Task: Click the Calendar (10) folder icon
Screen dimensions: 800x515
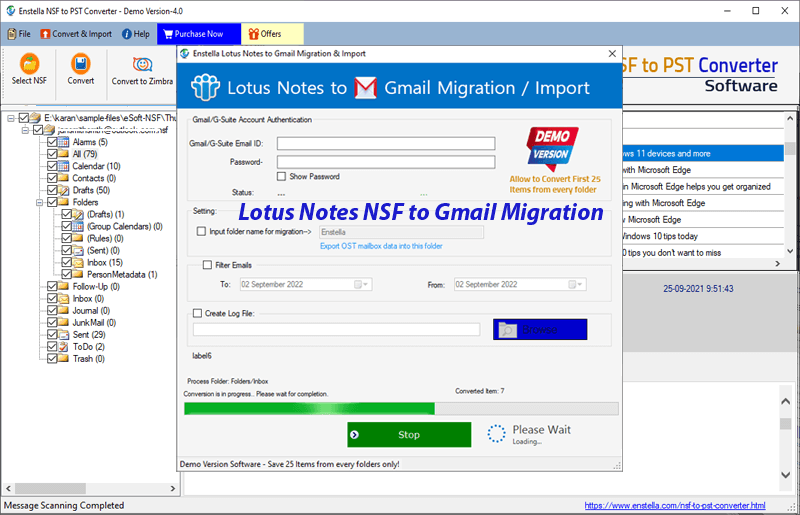Action: point(63,166)
